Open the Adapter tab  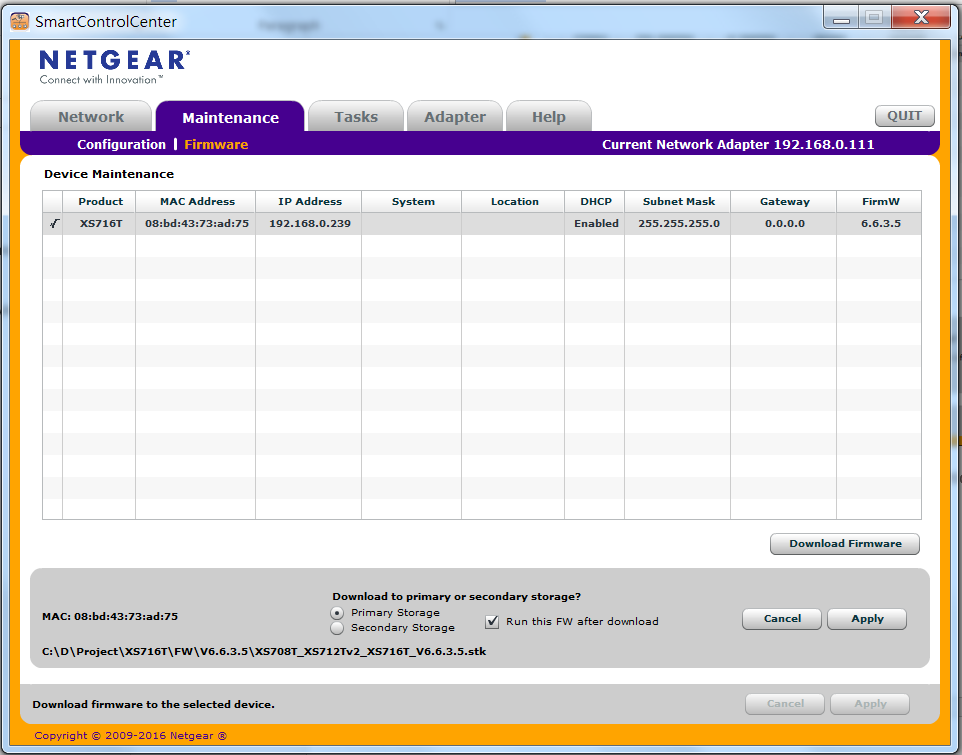tap(455, 117)
